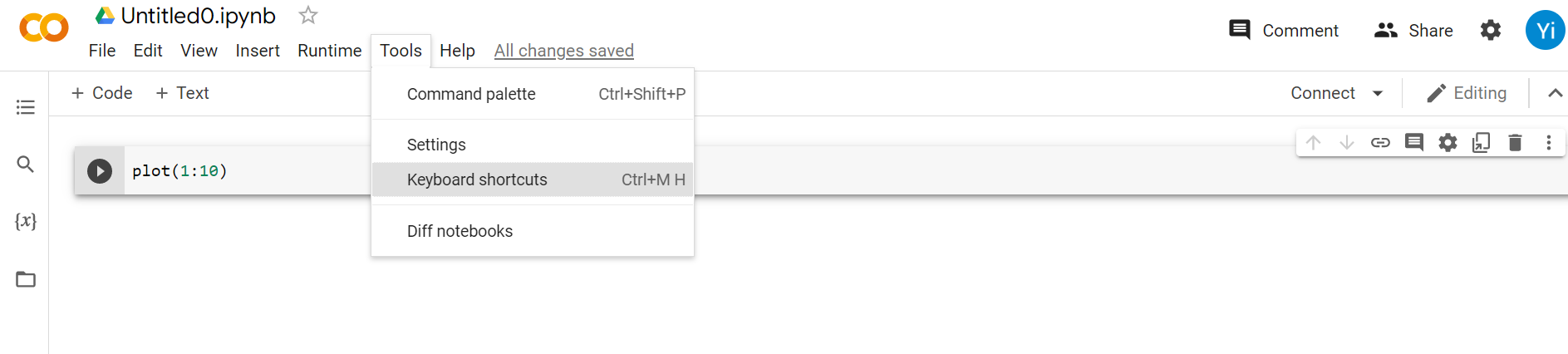The height and width of the screenshot is (354, 1568).
Task: Run the plot(1:10) code cell
Action: 100,171
